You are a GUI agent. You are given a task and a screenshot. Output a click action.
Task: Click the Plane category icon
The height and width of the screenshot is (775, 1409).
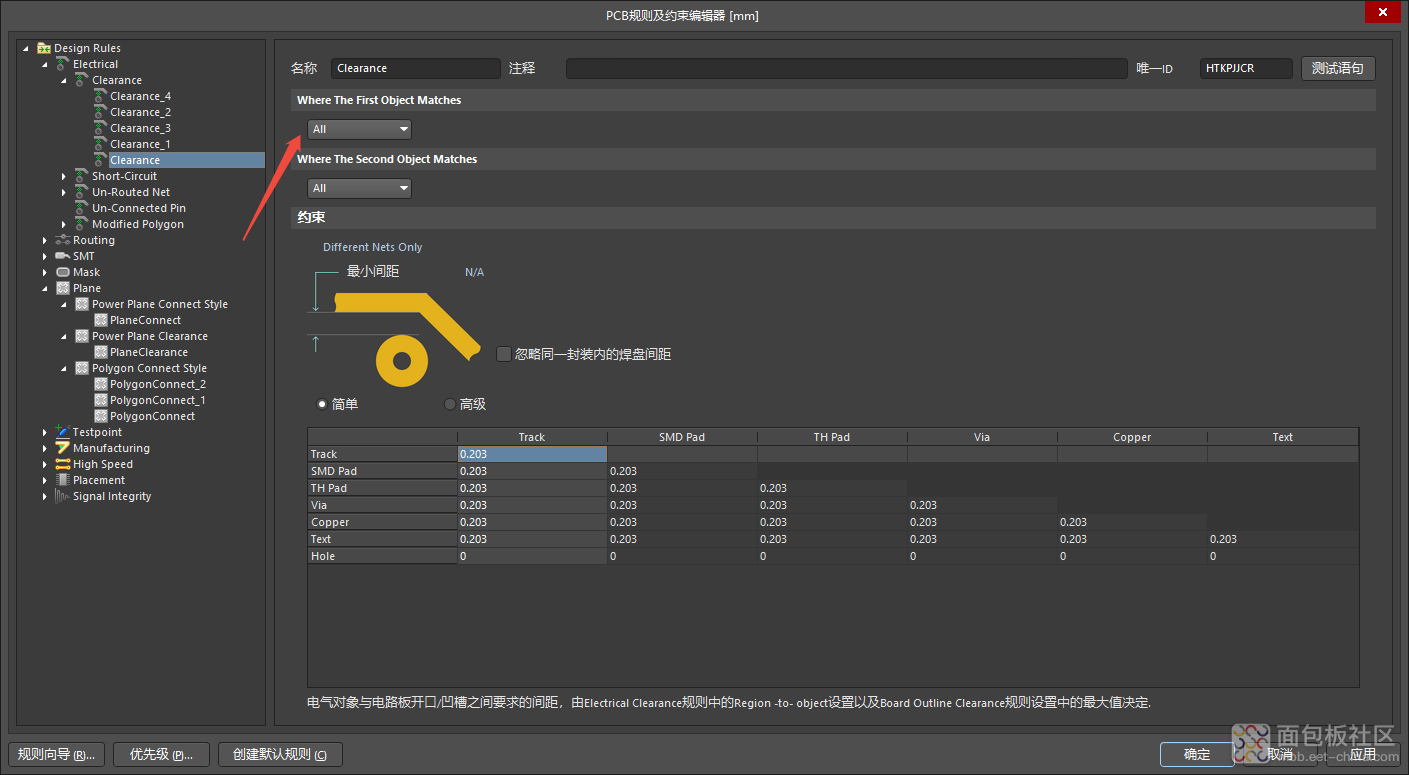(x=63, y=288)
